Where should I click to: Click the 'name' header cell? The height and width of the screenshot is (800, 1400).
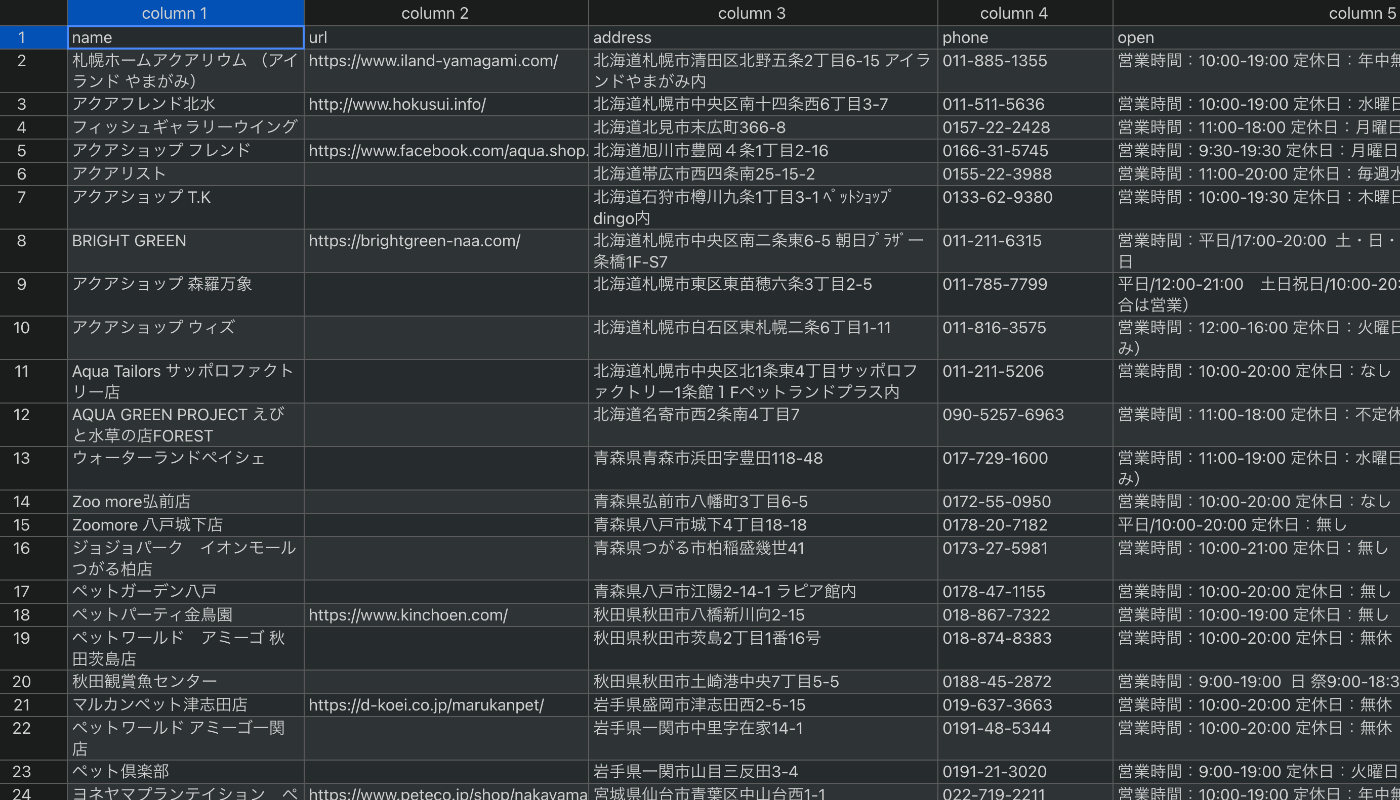point(186,38)
